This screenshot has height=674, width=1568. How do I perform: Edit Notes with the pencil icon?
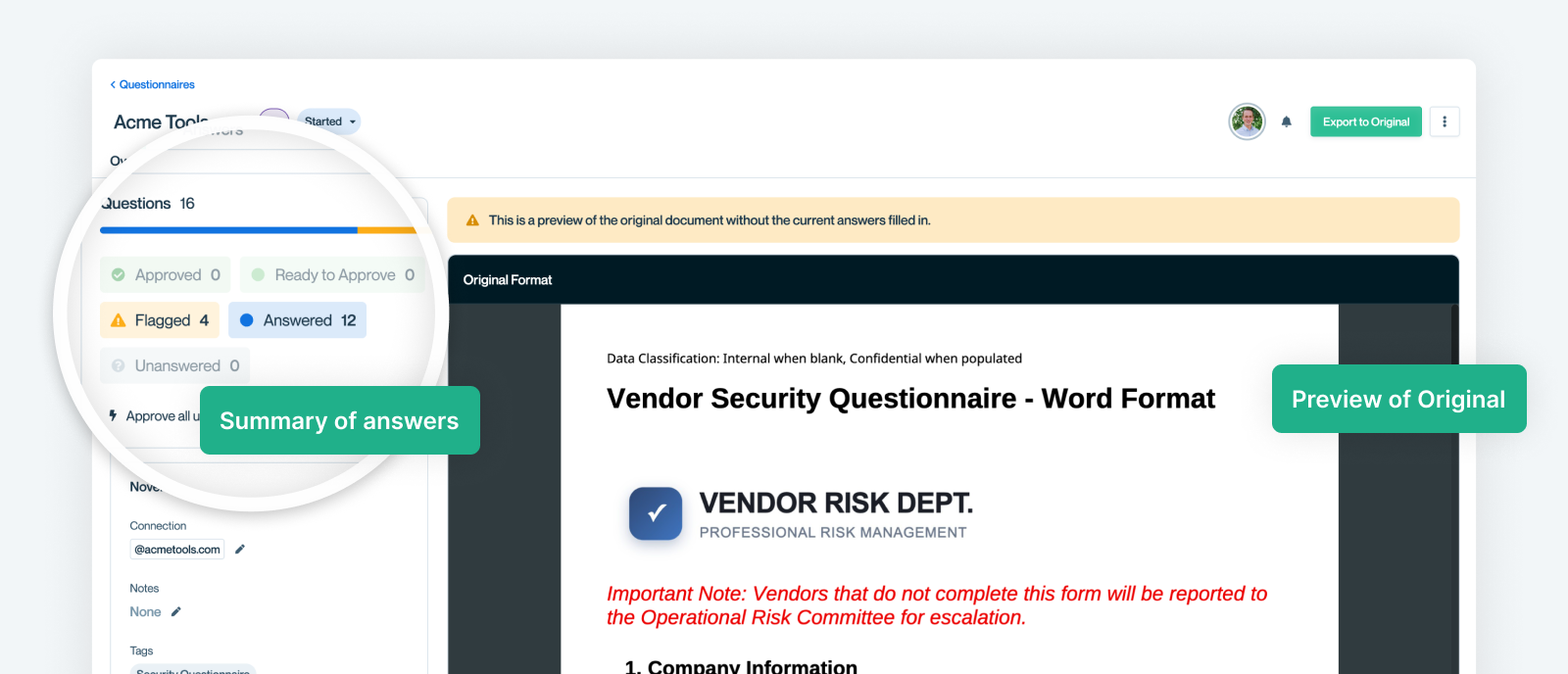[x=176, y=612]
